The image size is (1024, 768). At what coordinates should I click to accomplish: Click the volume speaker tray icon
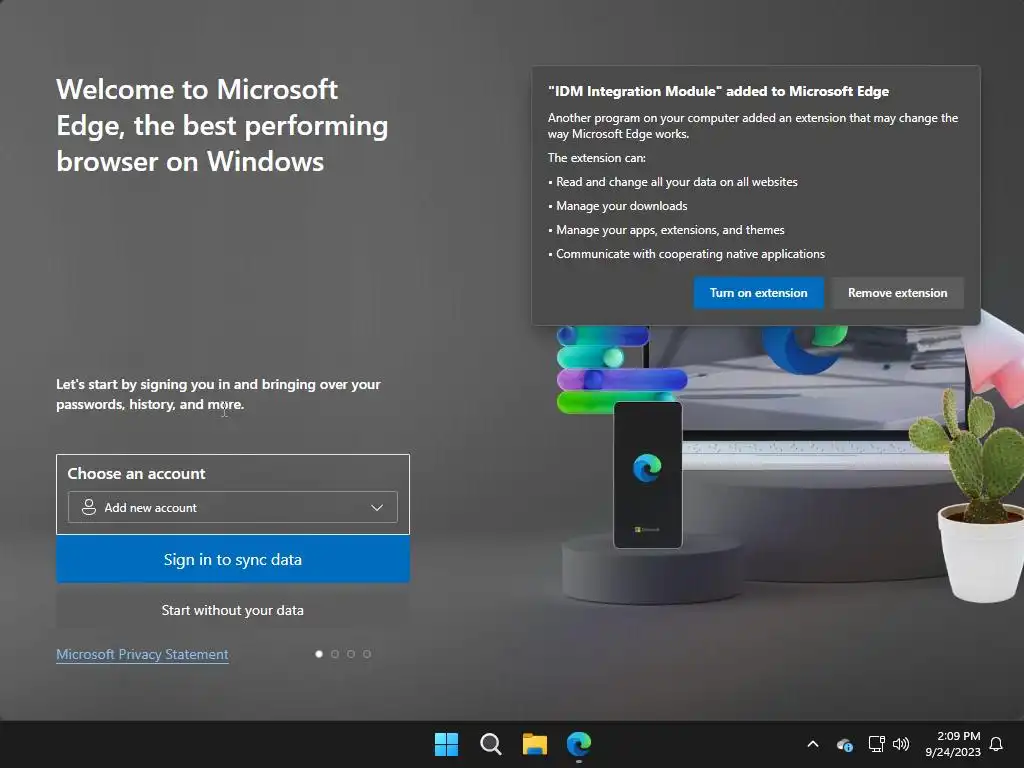(x=901, y=744)
